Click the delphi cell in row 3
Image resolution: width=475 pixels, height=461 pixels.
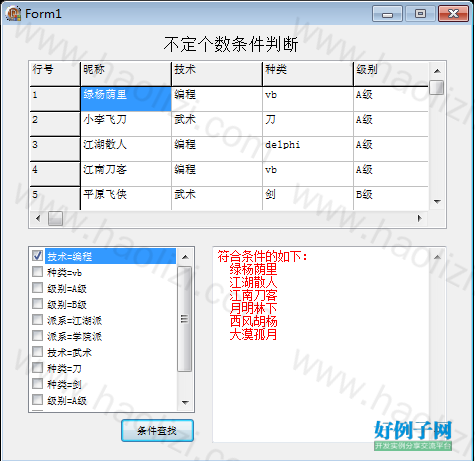click(x=308, y=149)
